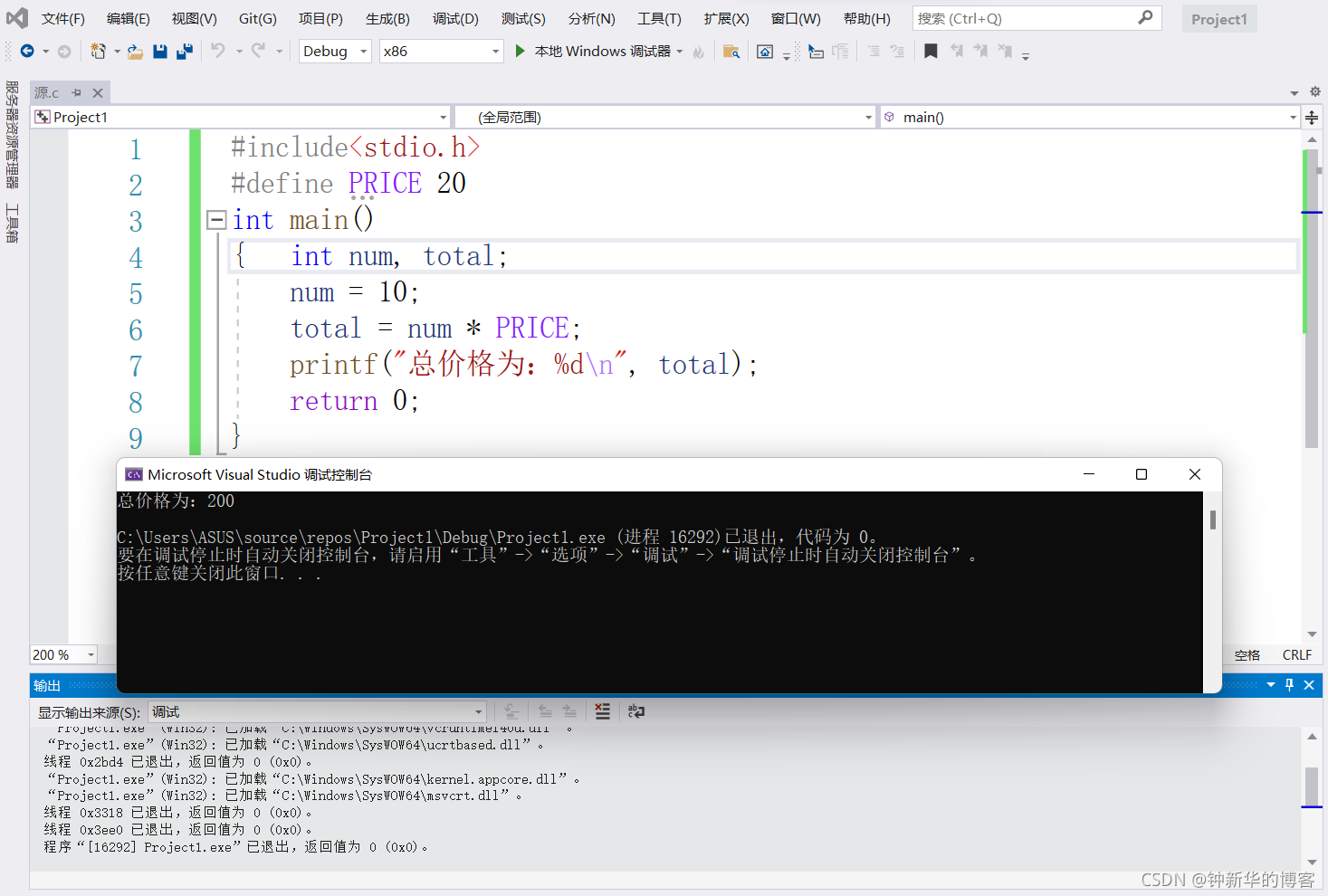Open the 帮助(H) menu
Image resolution: width=1328 pixels, height=896 pixels.
pos(866,18)
